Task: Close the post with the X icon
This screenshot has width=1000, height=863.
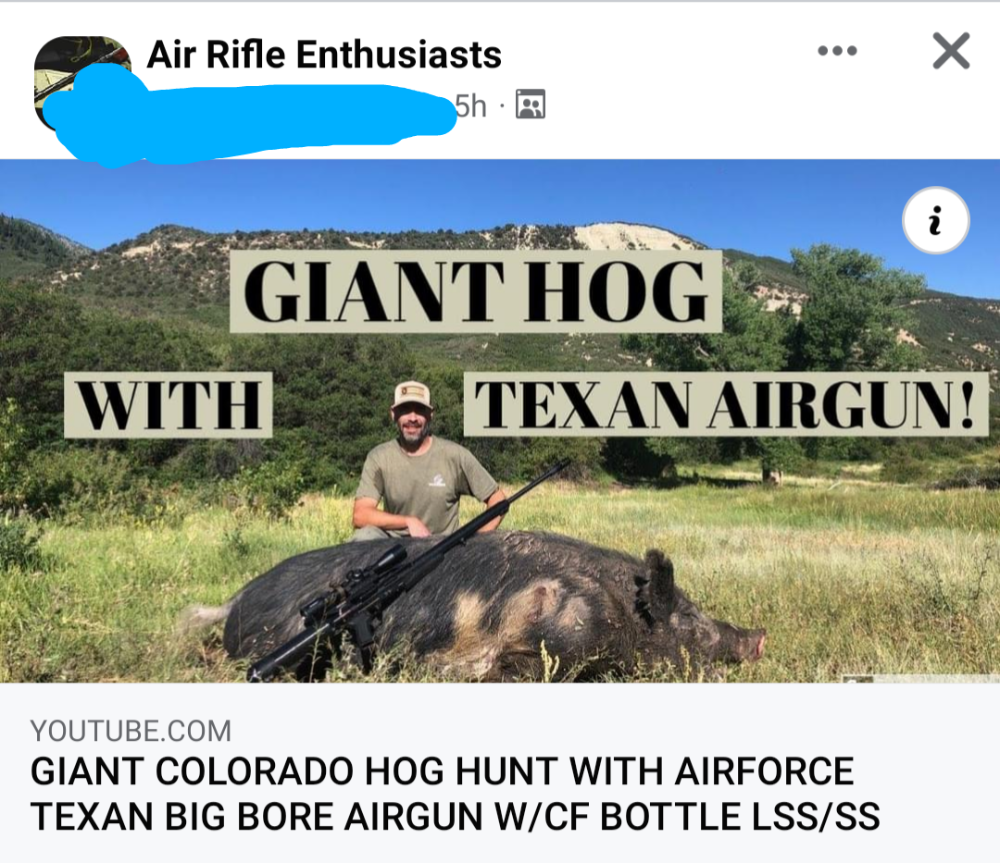Action: point(951,50)
